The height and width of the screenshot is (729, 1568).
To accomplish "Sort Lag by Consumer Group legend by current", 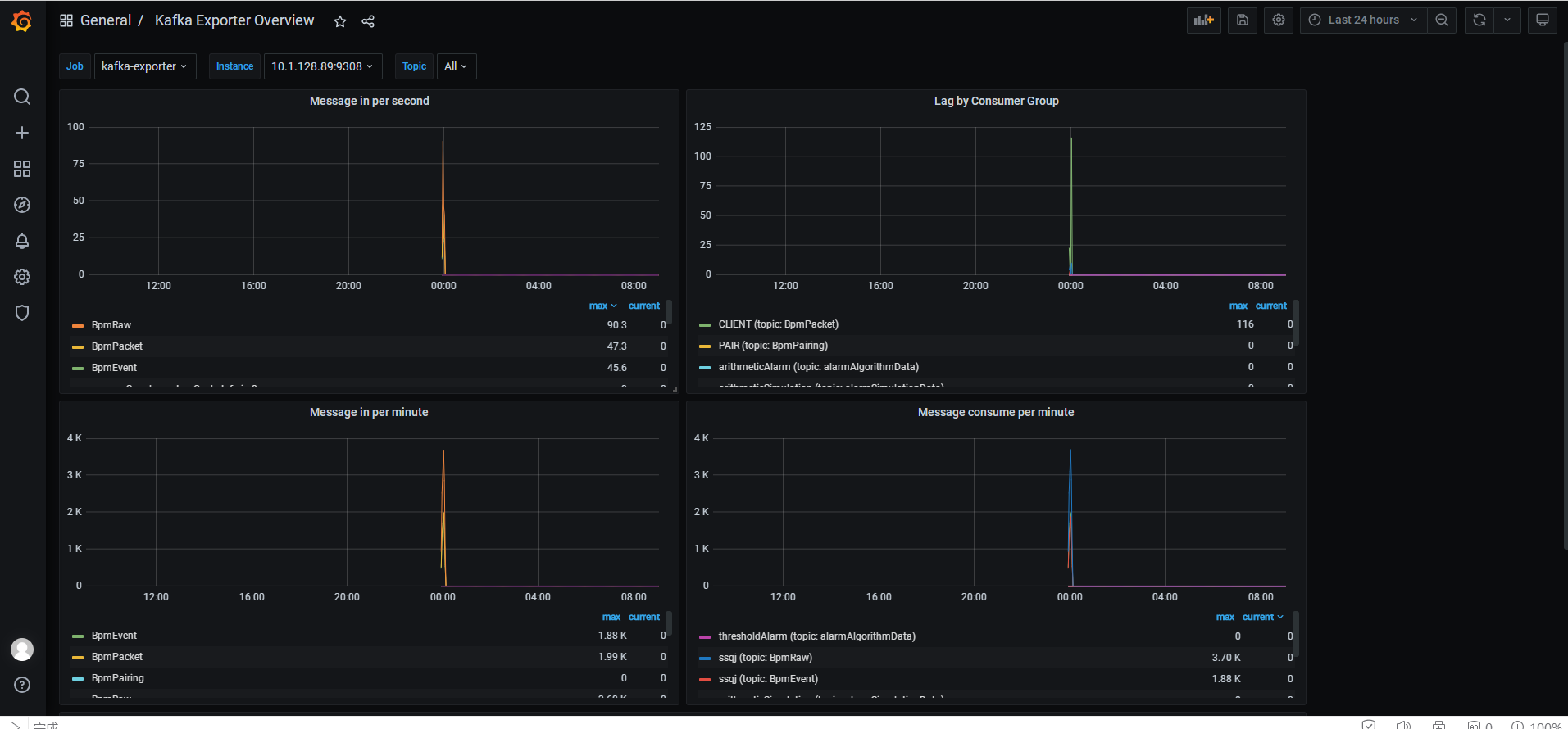I will pos(1271,306).
